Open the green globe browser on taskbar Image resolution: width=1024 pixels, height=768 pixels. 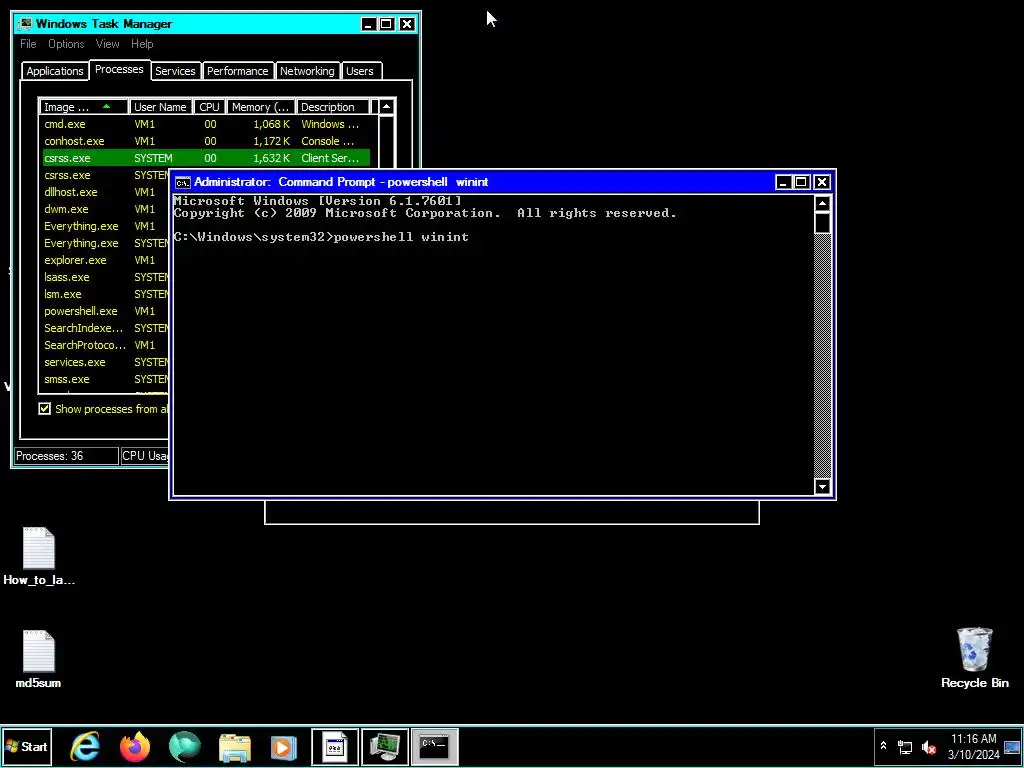[x=185, y=746]
